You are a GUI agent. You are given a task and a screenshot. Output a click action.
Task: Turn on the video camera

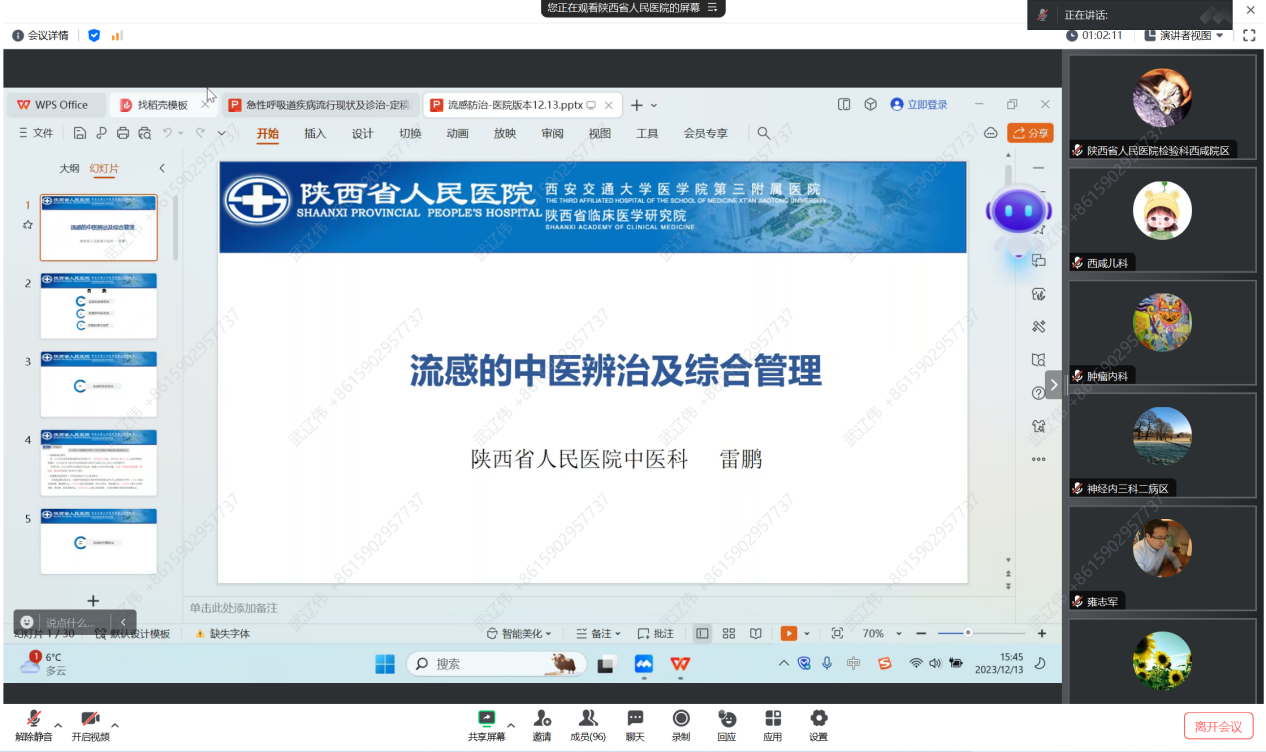pyautogui.click(x=90, y=720)
